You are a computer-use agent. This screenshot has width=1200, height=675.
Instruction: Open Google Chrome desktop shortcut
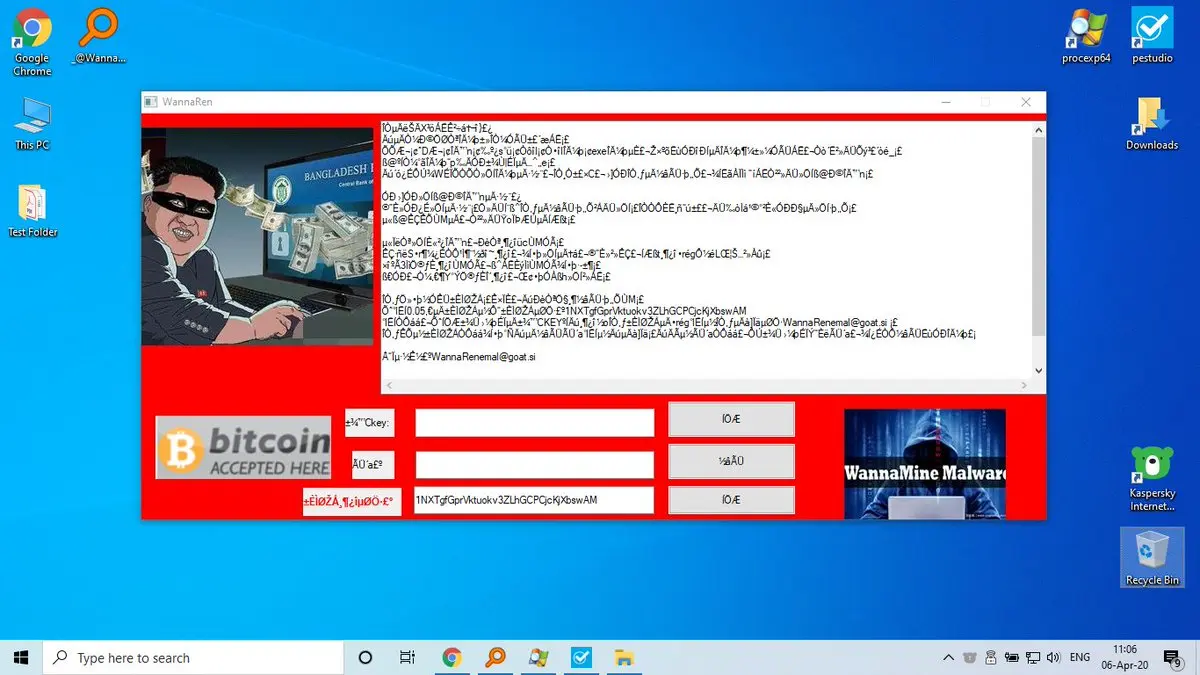pyautogui.click(x=32, y=42)
